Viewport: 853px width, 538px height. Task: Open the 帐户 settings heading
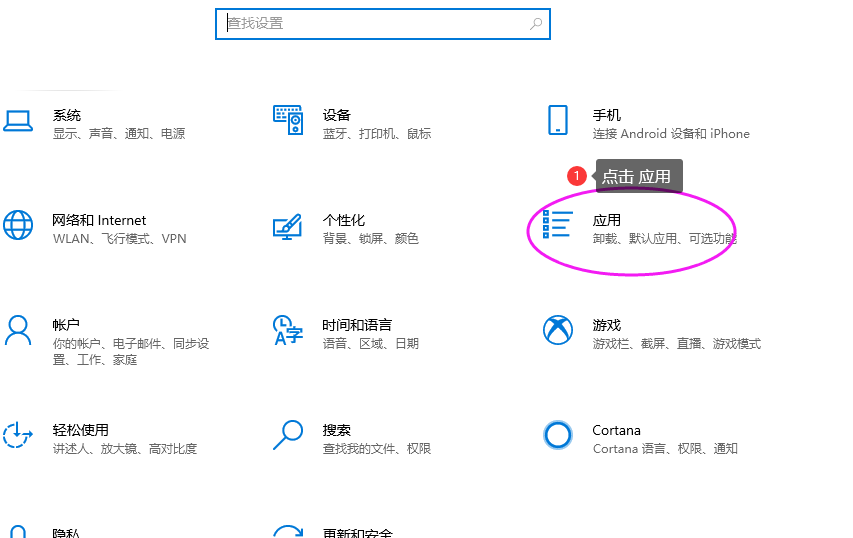coord(66,325)
